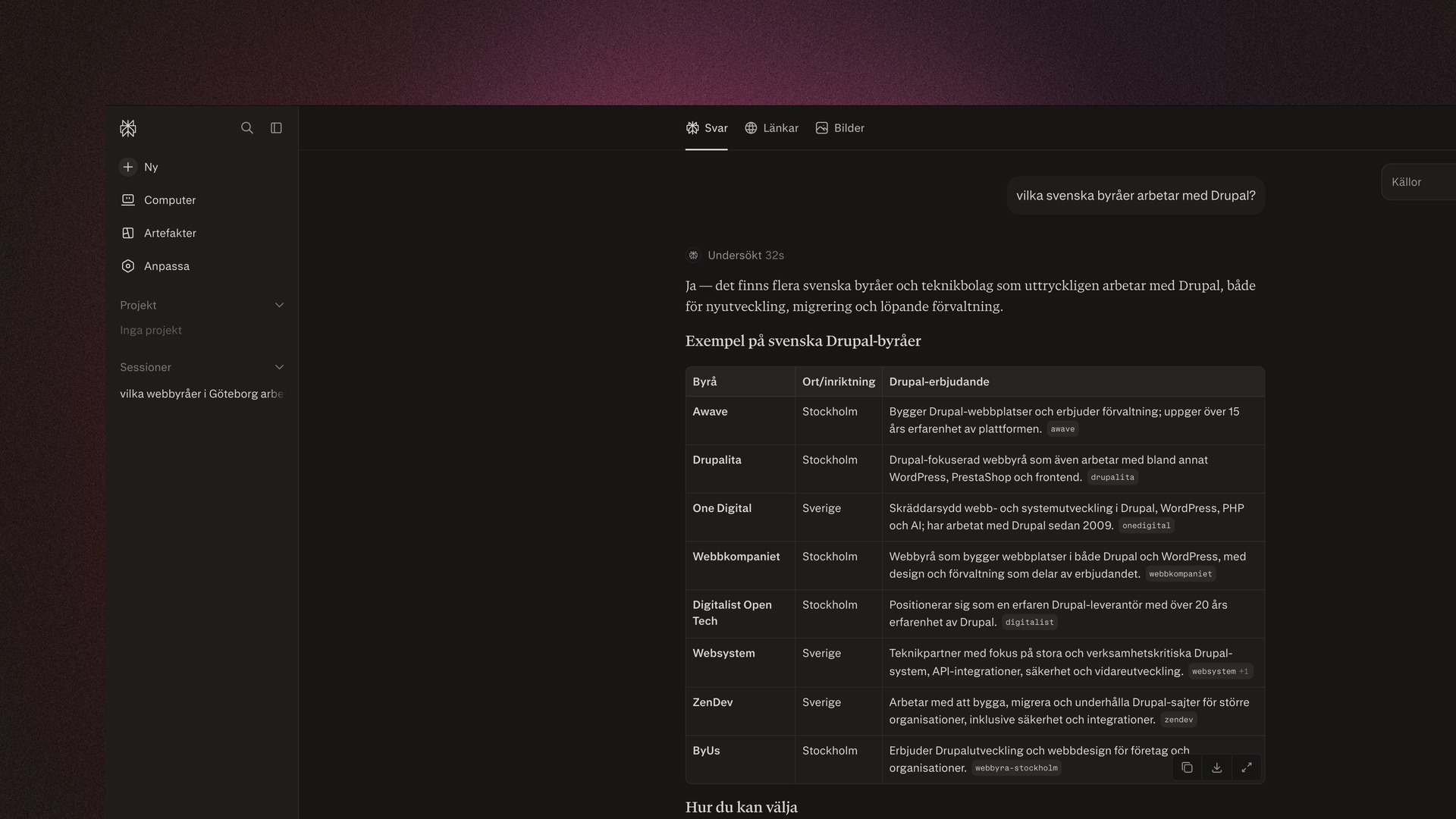Download the table with download icon
The image size is (1456, 819).
pos(1216,767)
